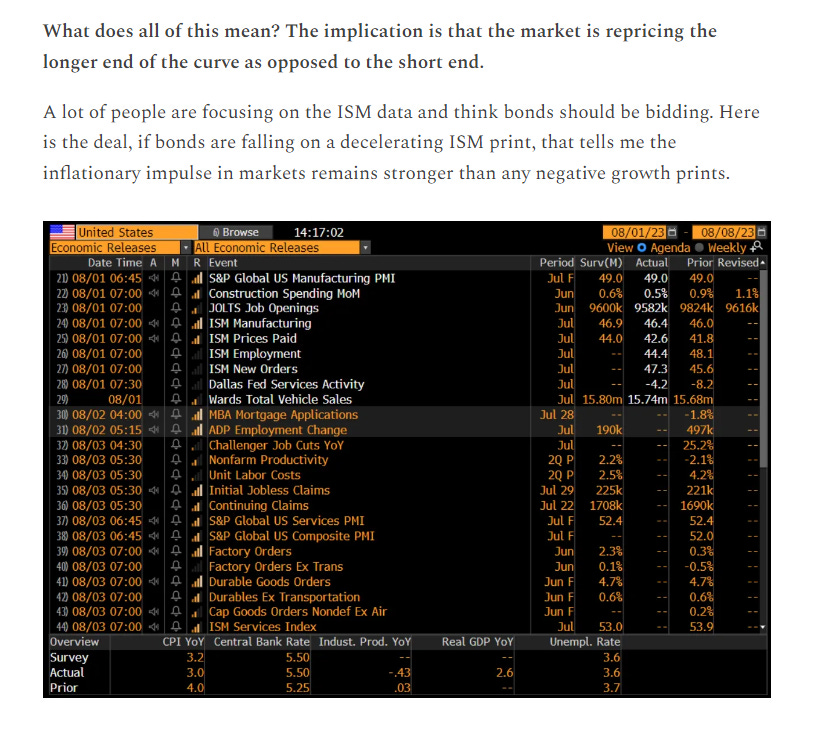Click speaker icon on S&P Global US Manufacturing PMI
The height and width of the screenshot is (731, 834).
pyautogui.click(x=154, y=278)
